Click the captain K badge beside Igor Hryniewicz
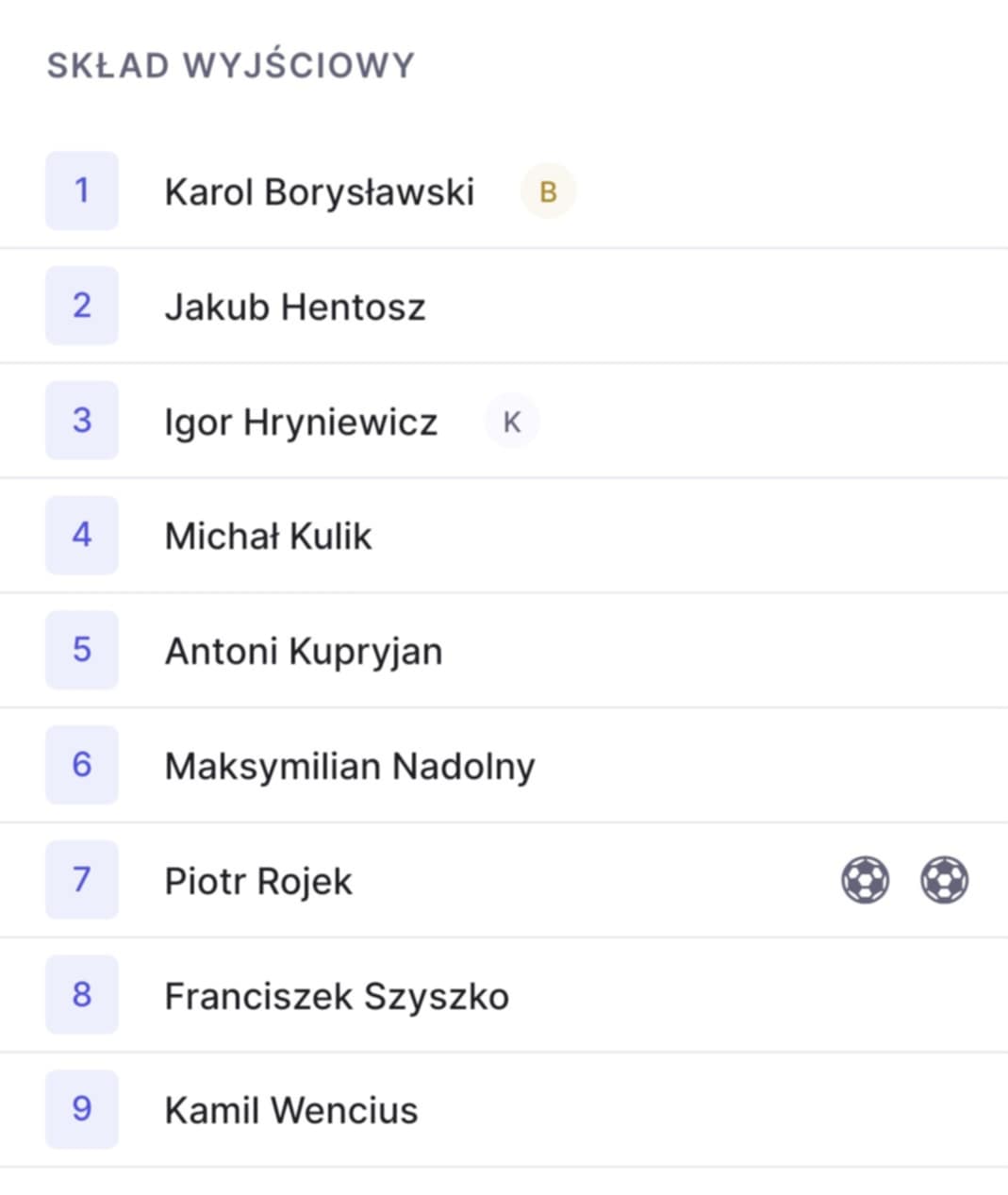Image resolution: width=1008 pixels, height=1195 pixels. pos(512,421)
